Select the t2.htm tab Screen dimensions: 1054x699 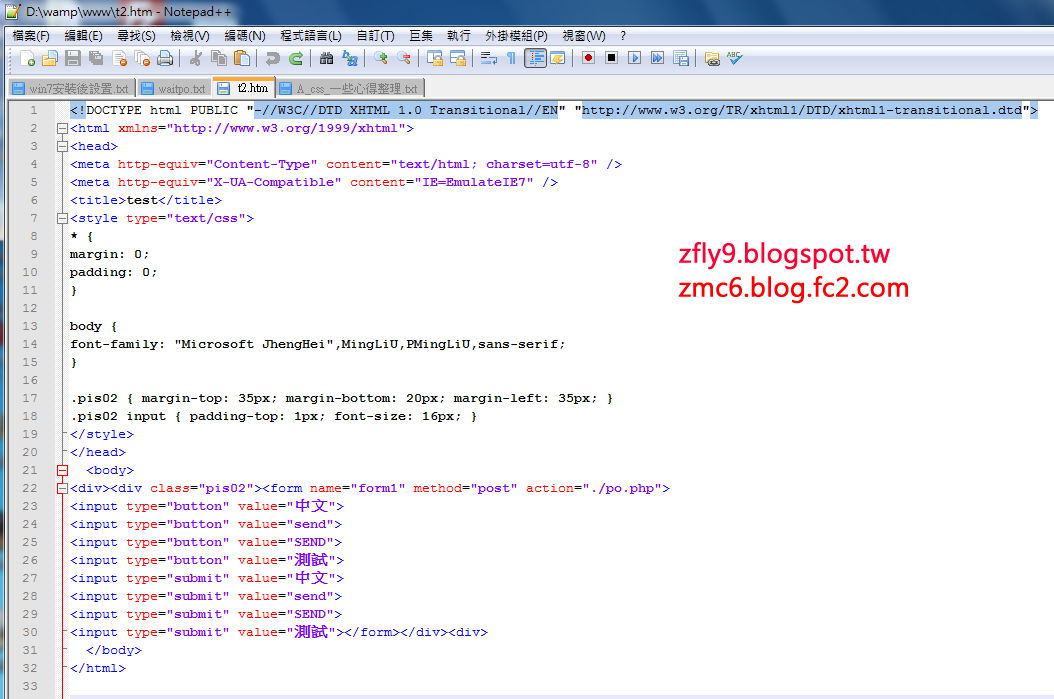click(245, 87)
